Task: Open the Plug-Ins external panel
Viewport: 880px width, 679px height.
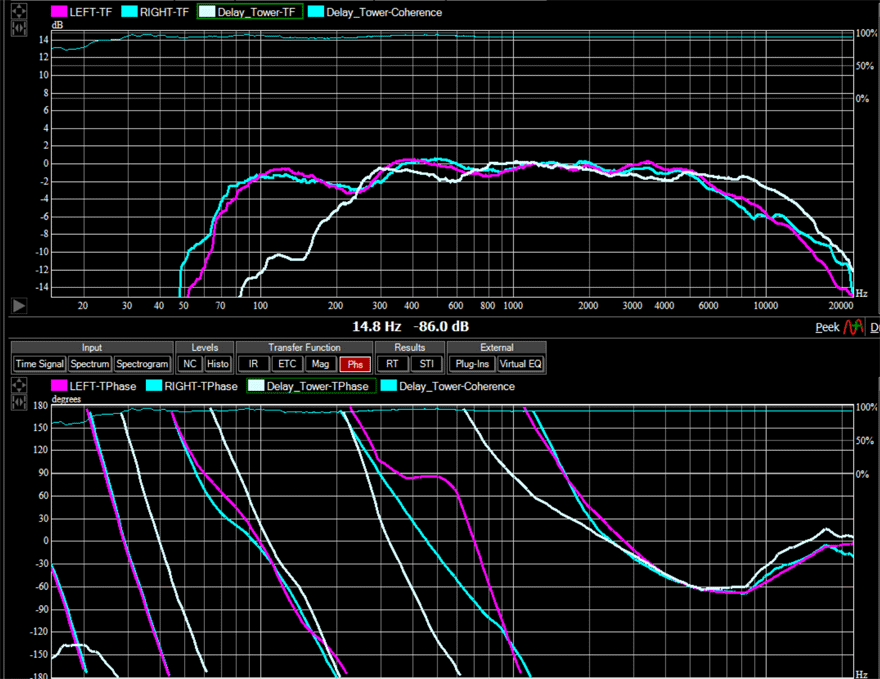Action: (x=472, y=364)
